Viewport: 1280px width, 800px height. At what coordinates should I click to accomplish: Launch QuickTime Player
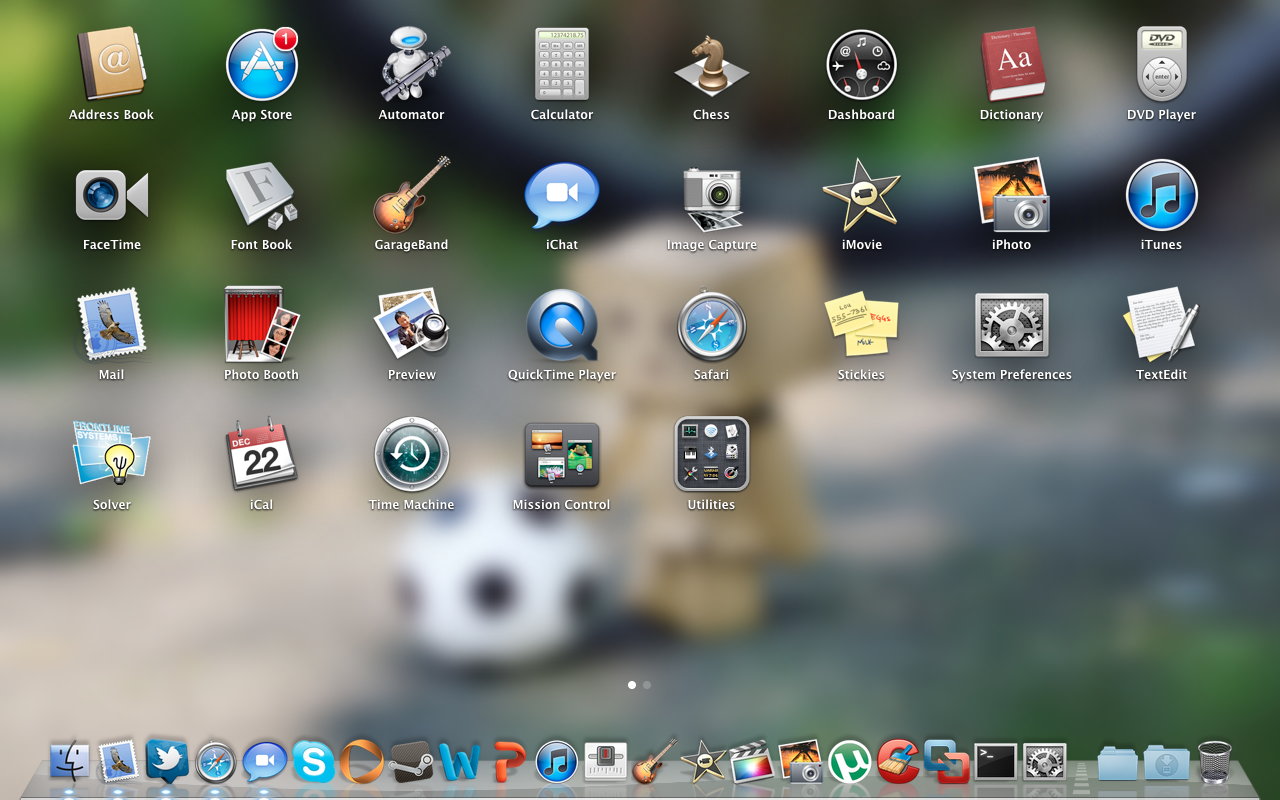[562, 325]
